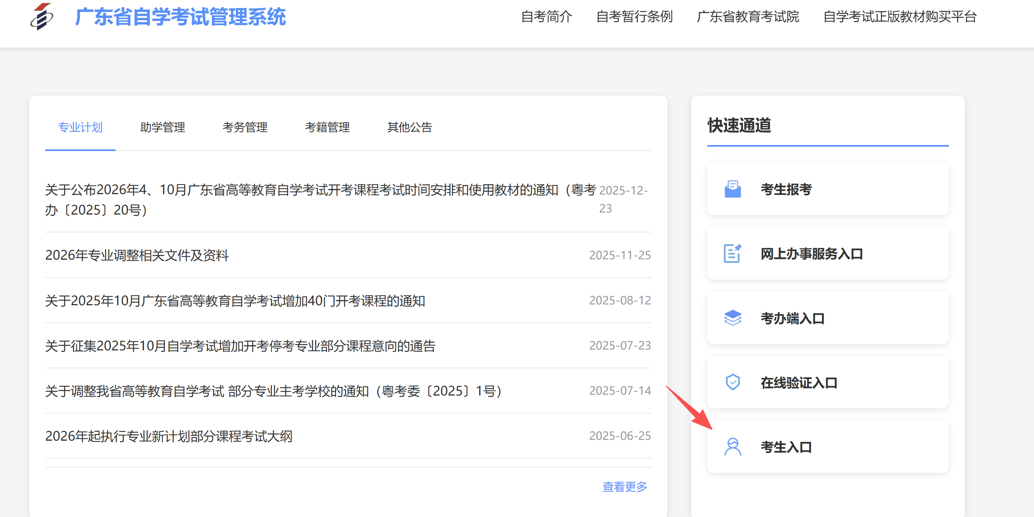Select the 专业计划 tab
Screen dimensions: 1034x517
click(x=80, y=127)
